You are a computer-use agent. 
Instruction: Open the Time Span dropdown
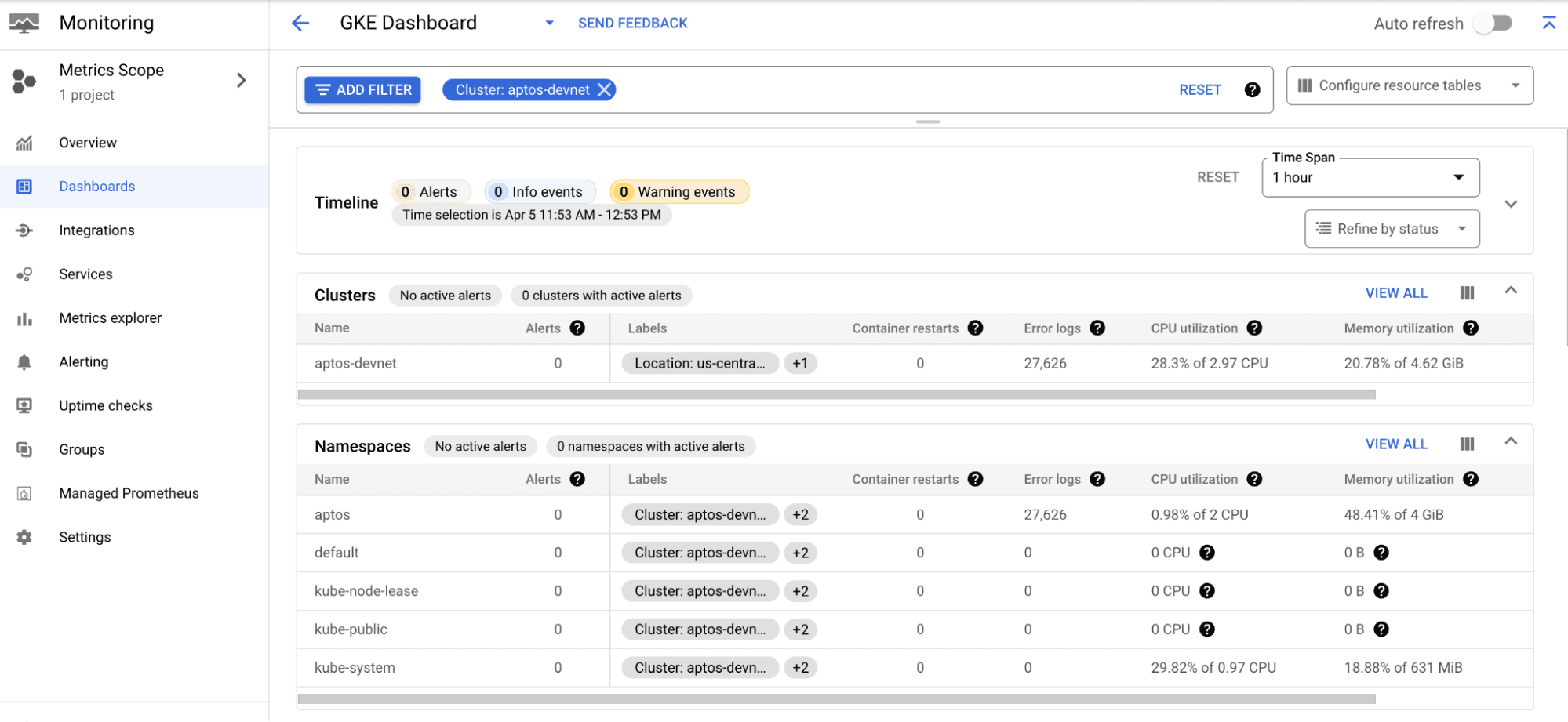[x=1370, y=177]
